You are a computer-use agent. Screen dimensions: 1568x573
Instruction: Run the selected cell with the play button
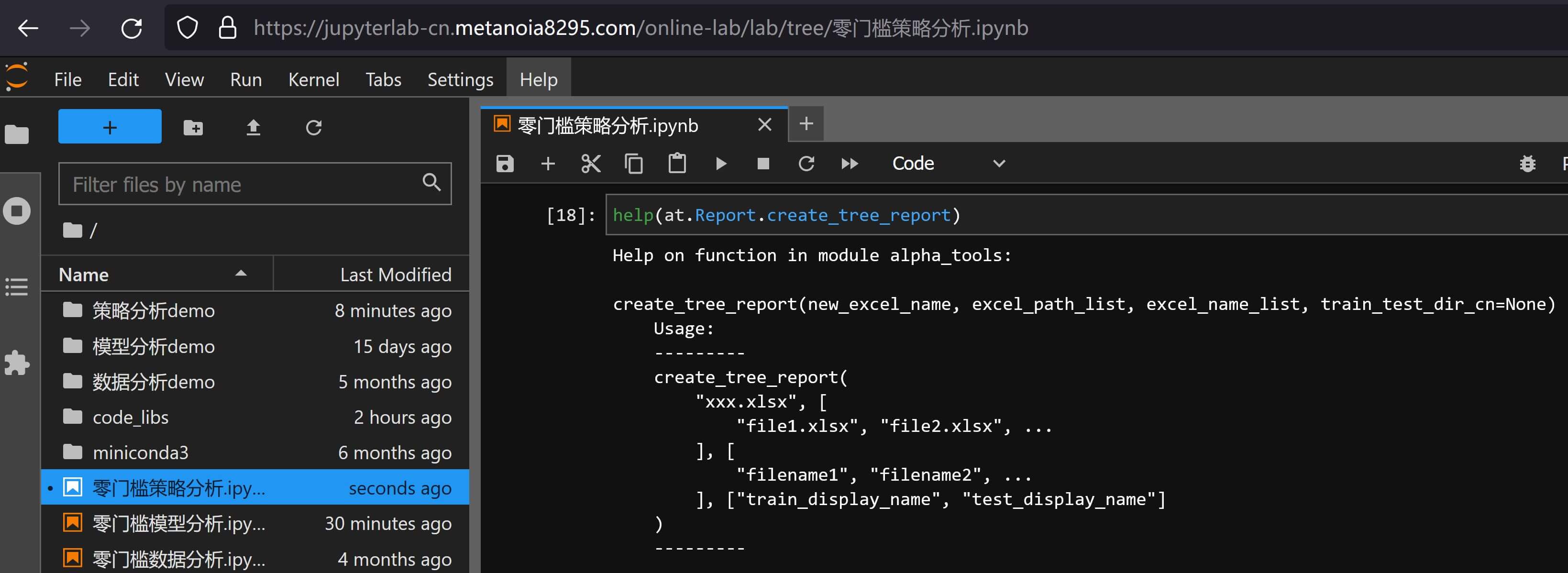(x=721, y=163)
